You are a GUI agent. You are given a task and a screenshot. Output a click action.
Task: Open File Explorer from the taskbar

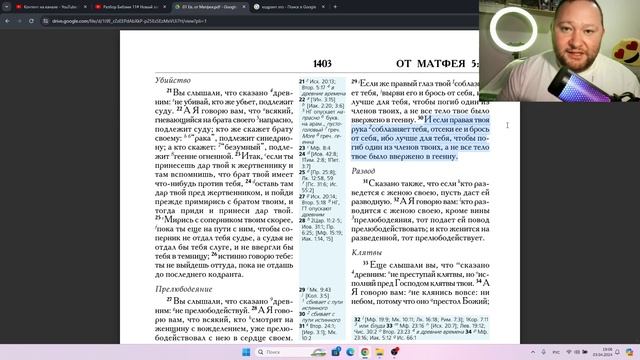[380, 352]
